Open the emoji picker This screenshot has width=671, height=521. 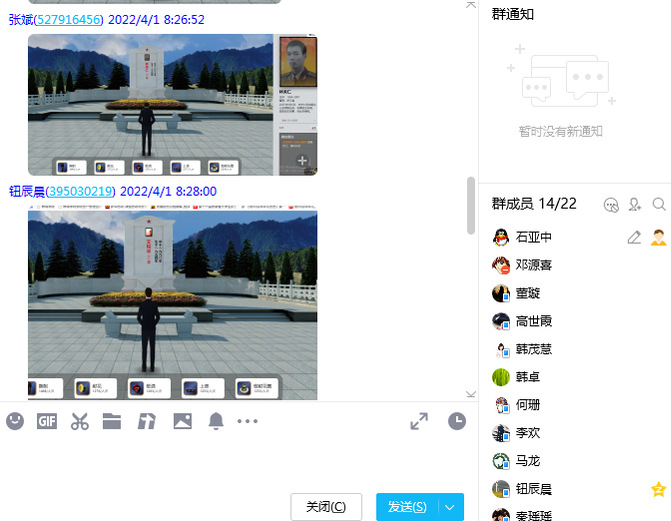(15, 421)
